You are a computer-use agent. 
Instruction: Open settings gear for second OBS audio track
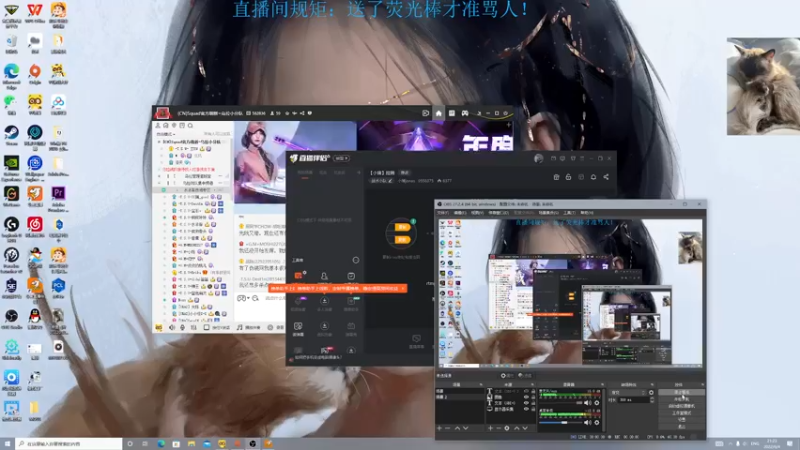(596, 422)
